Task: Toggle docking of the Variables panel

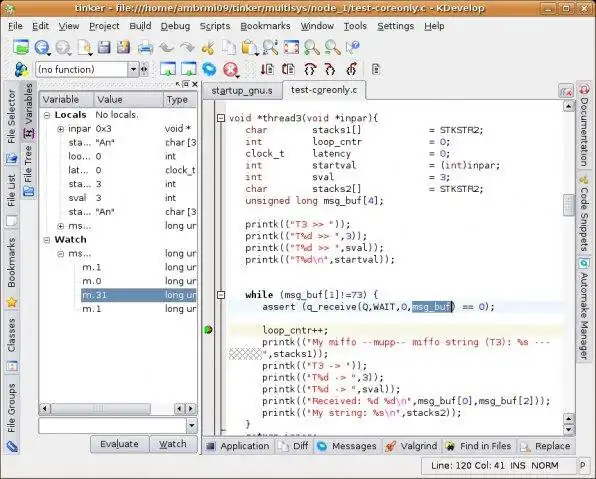Action: click(x=185, y=84)
